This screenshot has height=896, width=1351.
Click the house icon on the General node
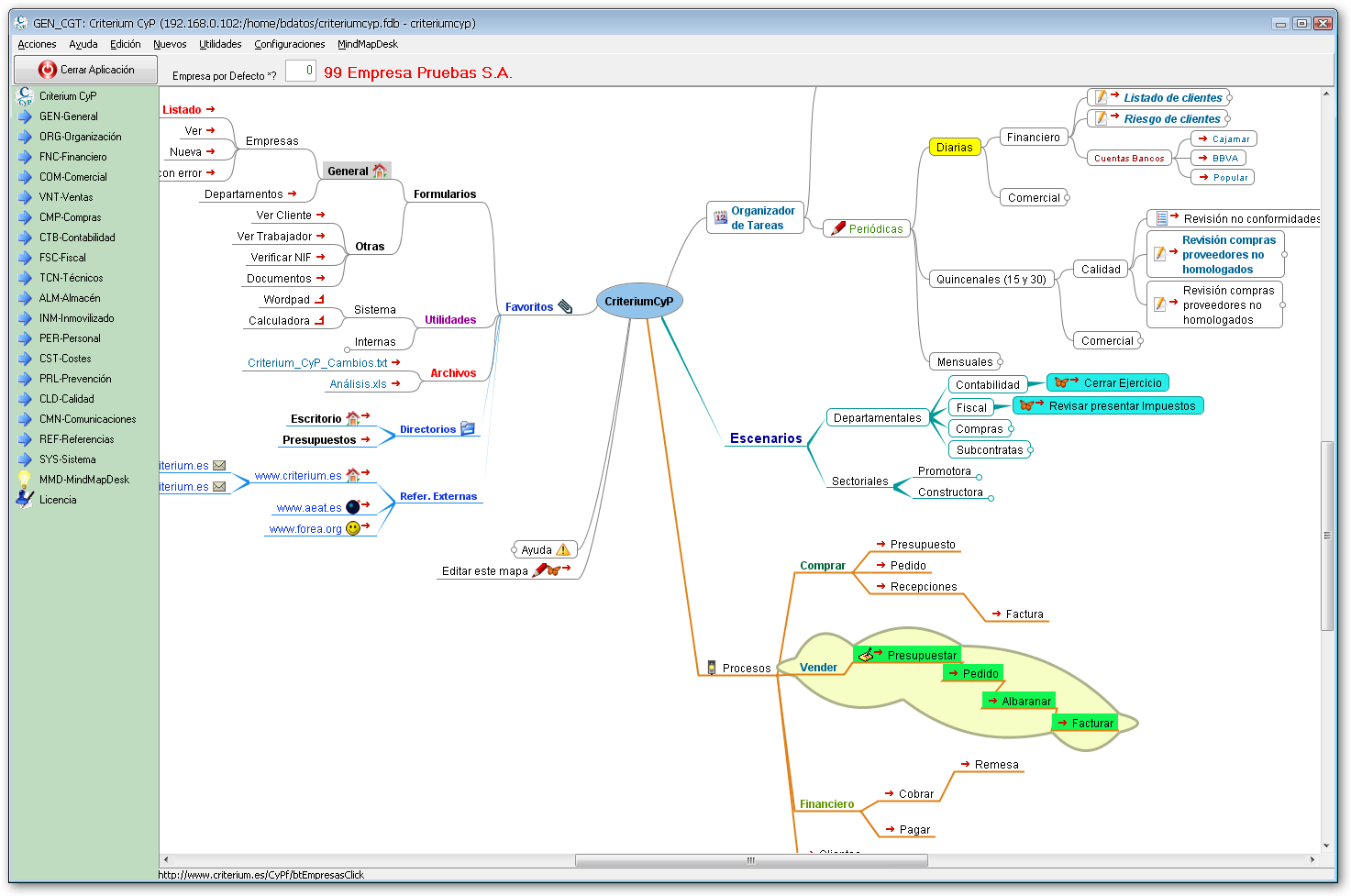[x=380, y=171]
